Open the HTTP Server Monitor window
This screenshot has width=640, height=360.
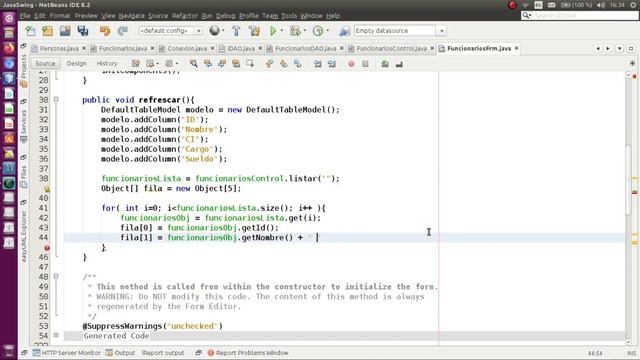point(67,353)
